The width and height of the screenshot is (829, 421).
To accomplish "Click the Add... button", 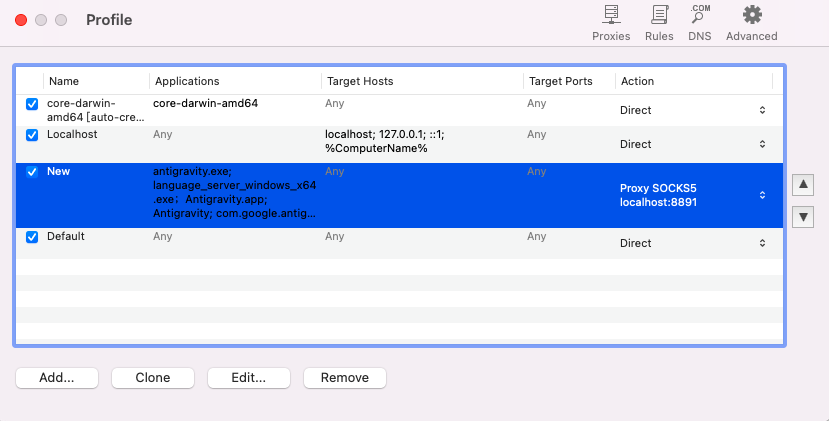I will [57, 378].
